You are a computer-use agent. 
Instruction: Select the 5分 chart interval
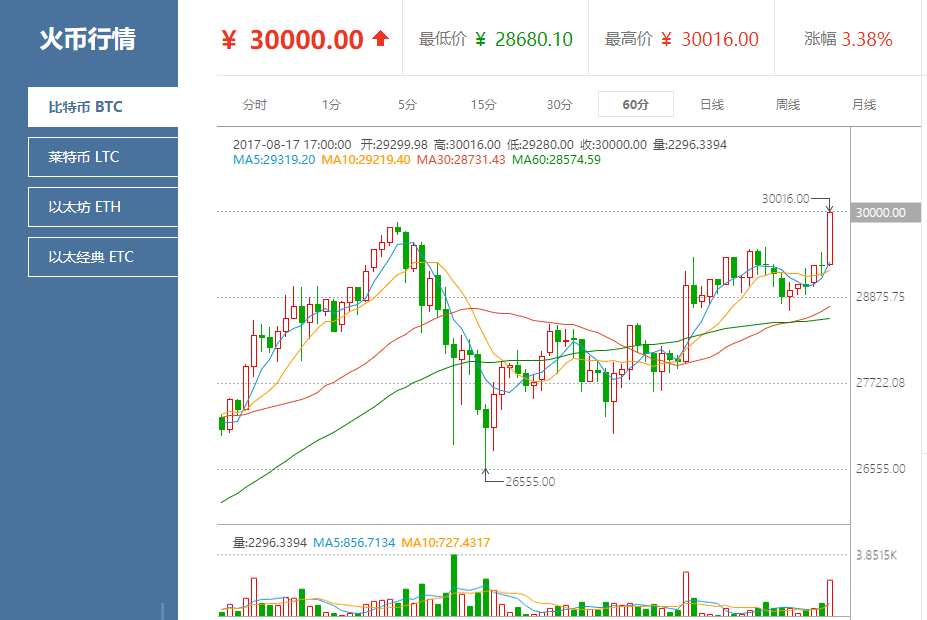tap(407, 104)
